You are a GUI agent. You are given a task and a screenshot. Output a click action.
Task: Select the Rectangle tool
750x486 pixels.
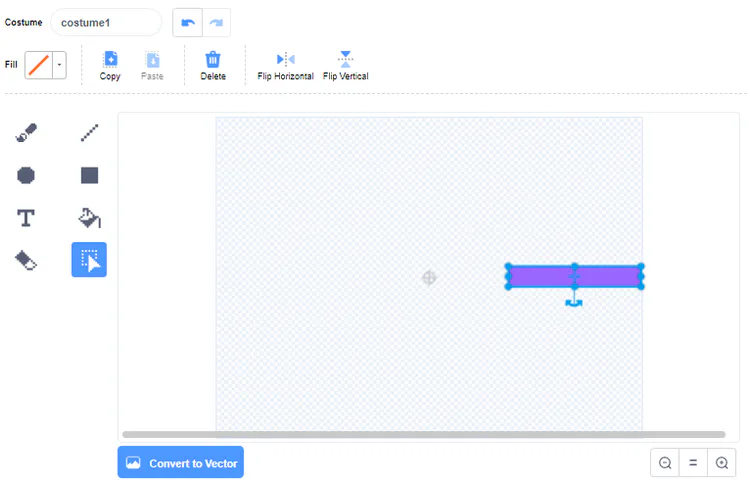pyautogui.click(x=89, y=176)
